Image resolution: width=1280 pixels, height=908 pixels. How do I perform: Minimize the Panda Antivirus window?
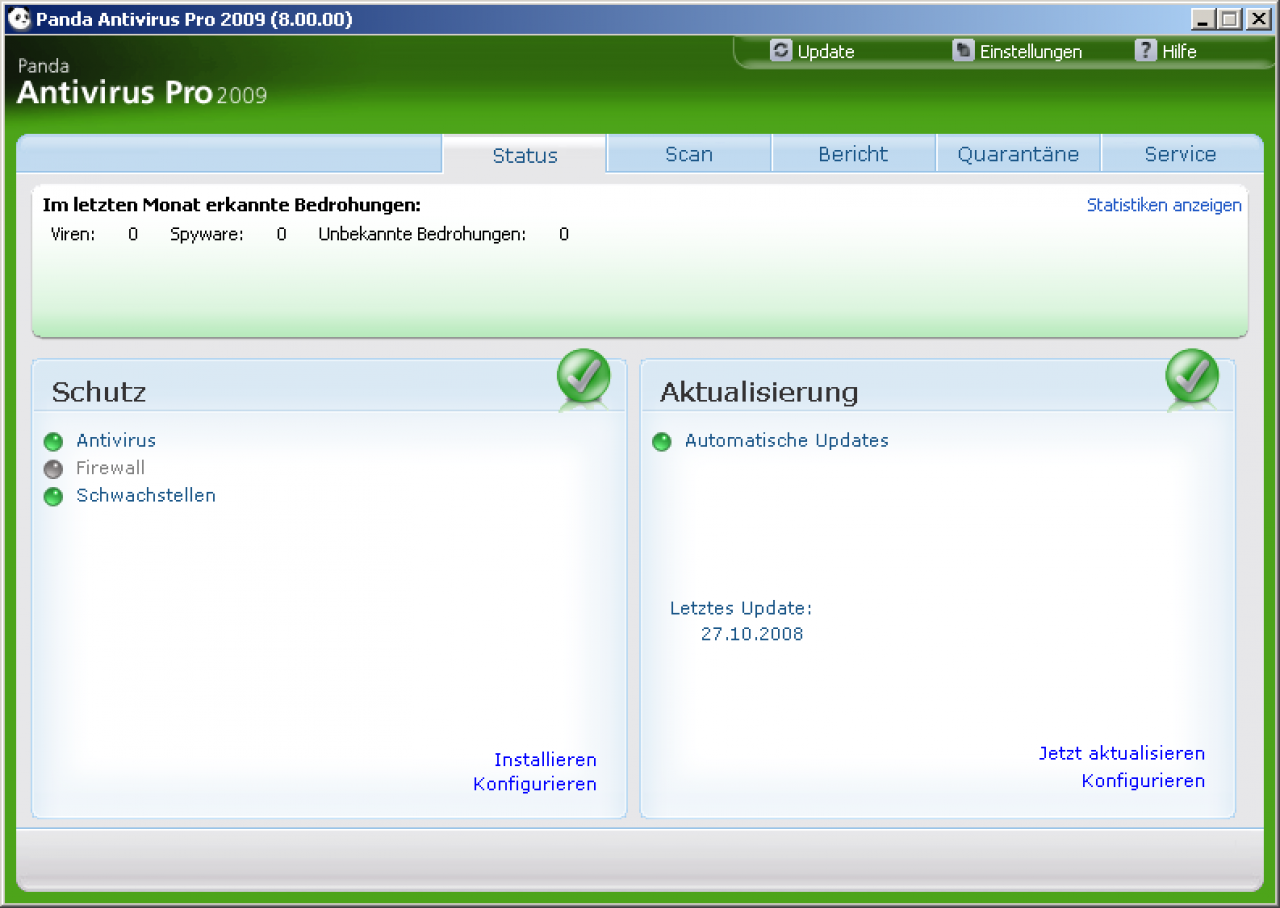(1203, 19)
